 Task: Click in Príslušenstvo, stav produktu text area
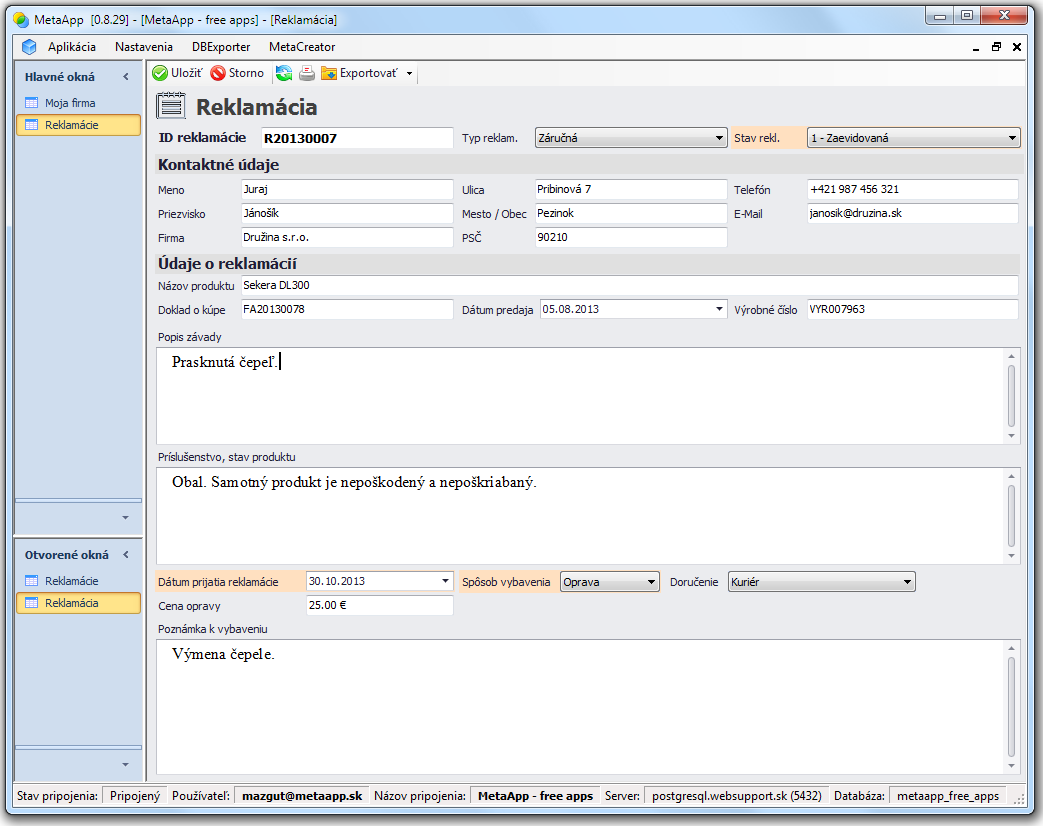(580, 516)
